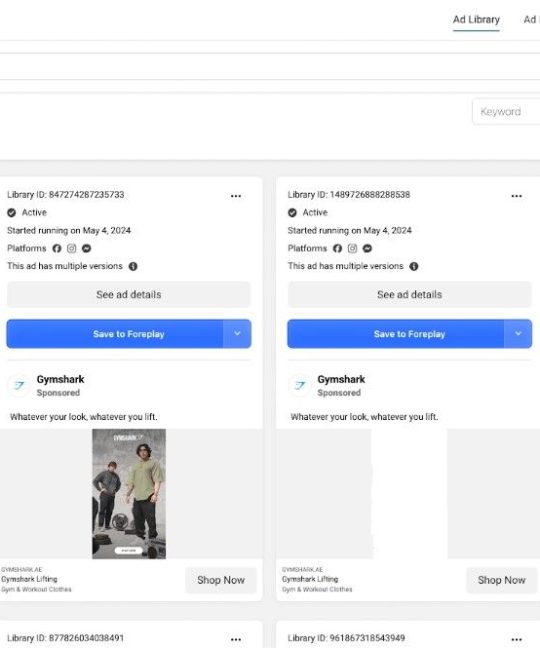Viewport: 540px width, 648px height.
Task: Click start date text in ad 1489726888288538
Action: tap(350, 231)
